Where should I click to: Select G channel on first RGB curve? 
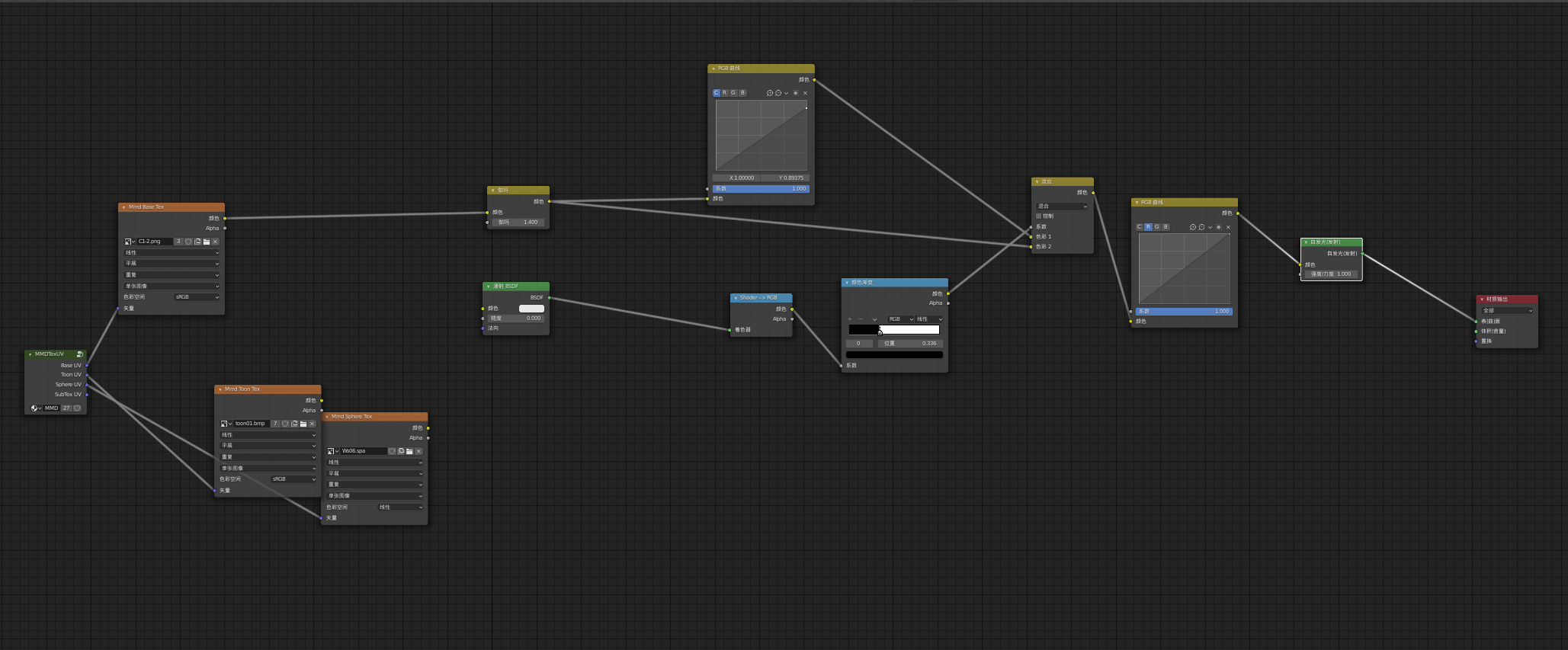coord(733,93)
